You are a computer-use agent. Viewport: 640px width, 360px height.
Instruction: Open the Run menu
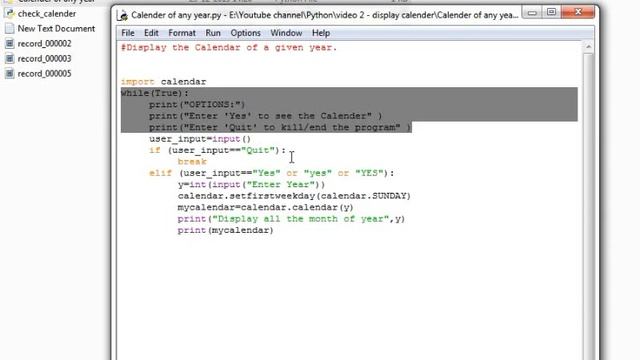213,33
